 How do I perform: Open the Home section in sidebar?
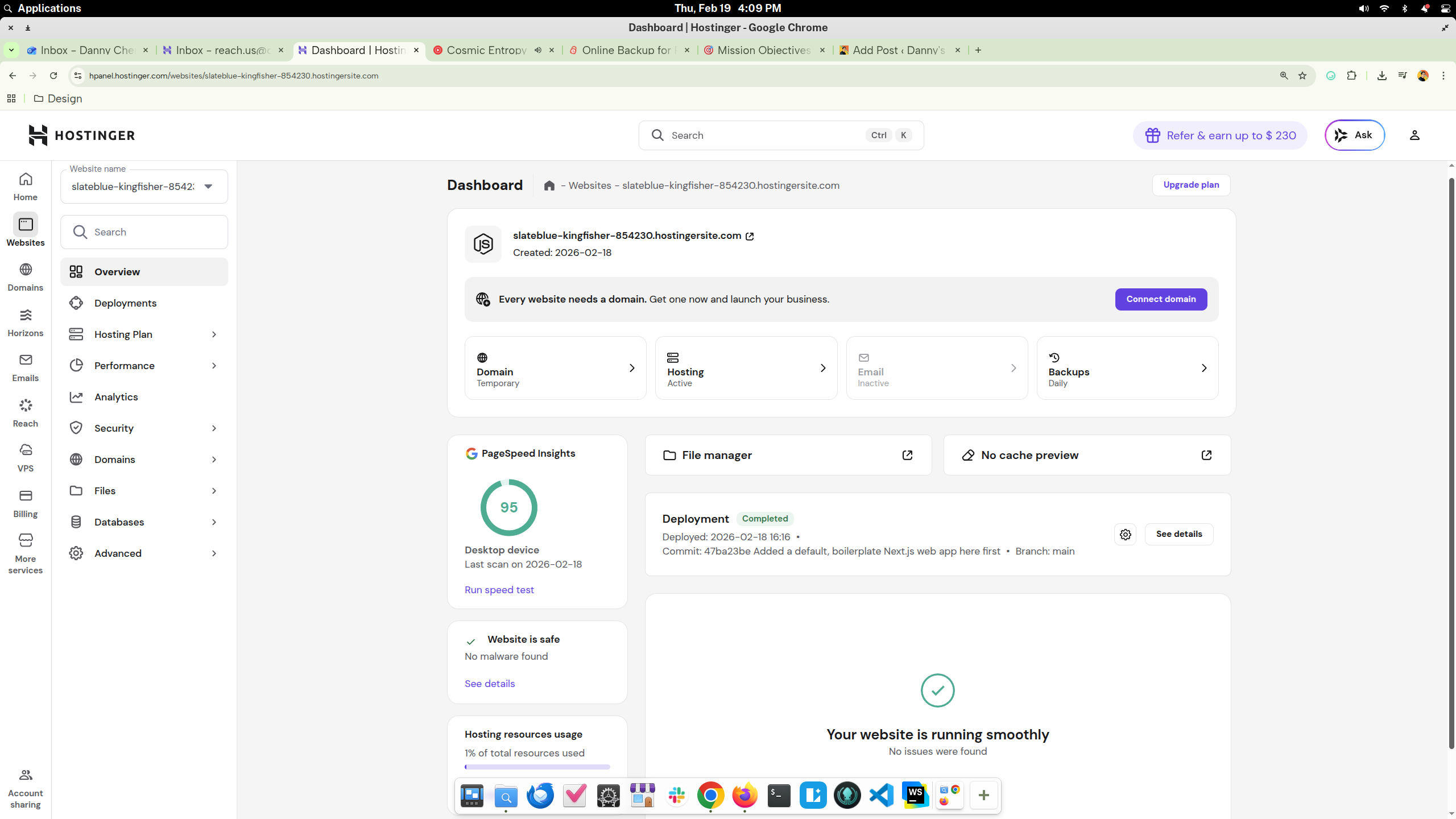(25, 185)
